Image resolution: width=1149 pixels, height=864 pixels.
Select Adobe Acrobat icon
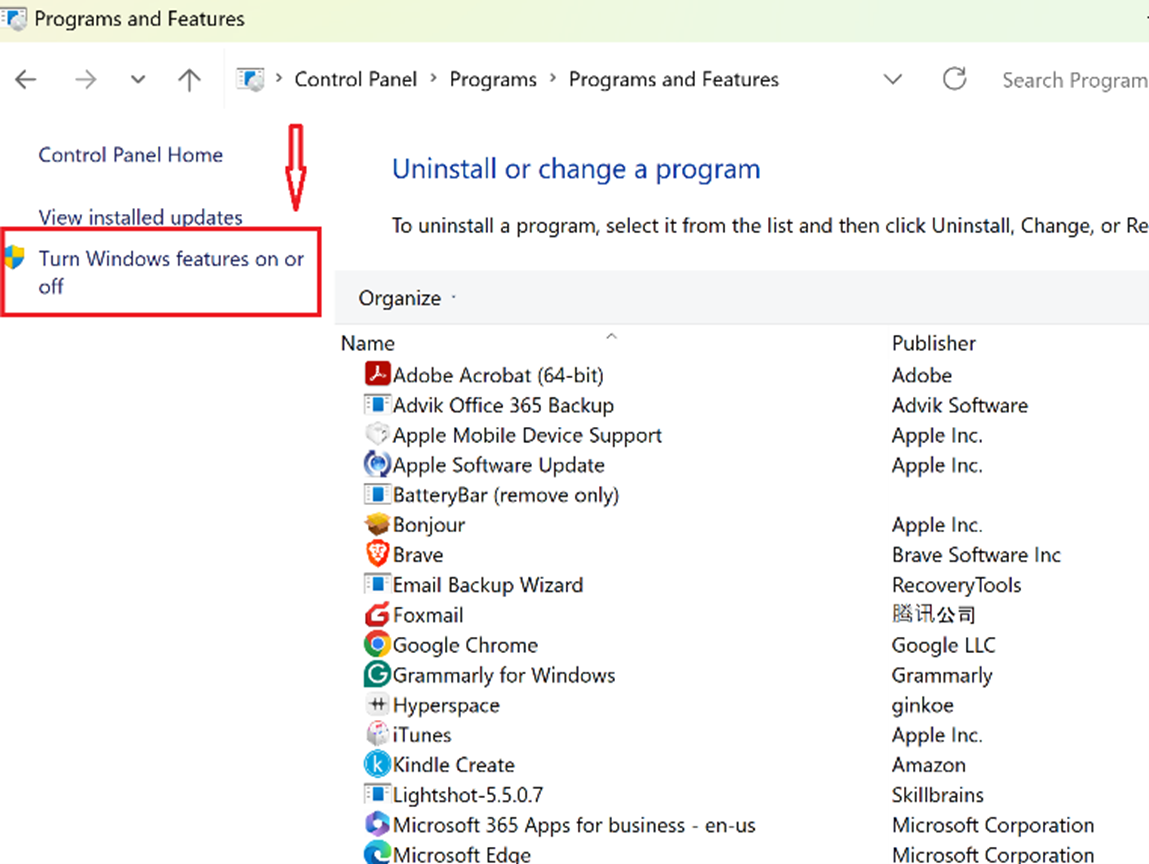[377, 374]
